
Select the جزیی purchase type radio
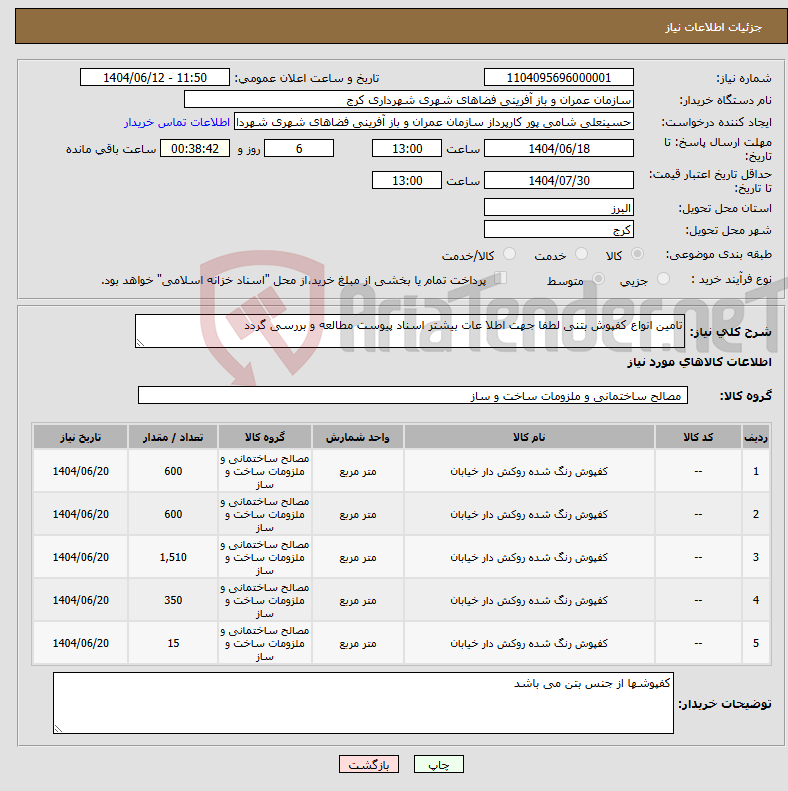click(663, 278)
